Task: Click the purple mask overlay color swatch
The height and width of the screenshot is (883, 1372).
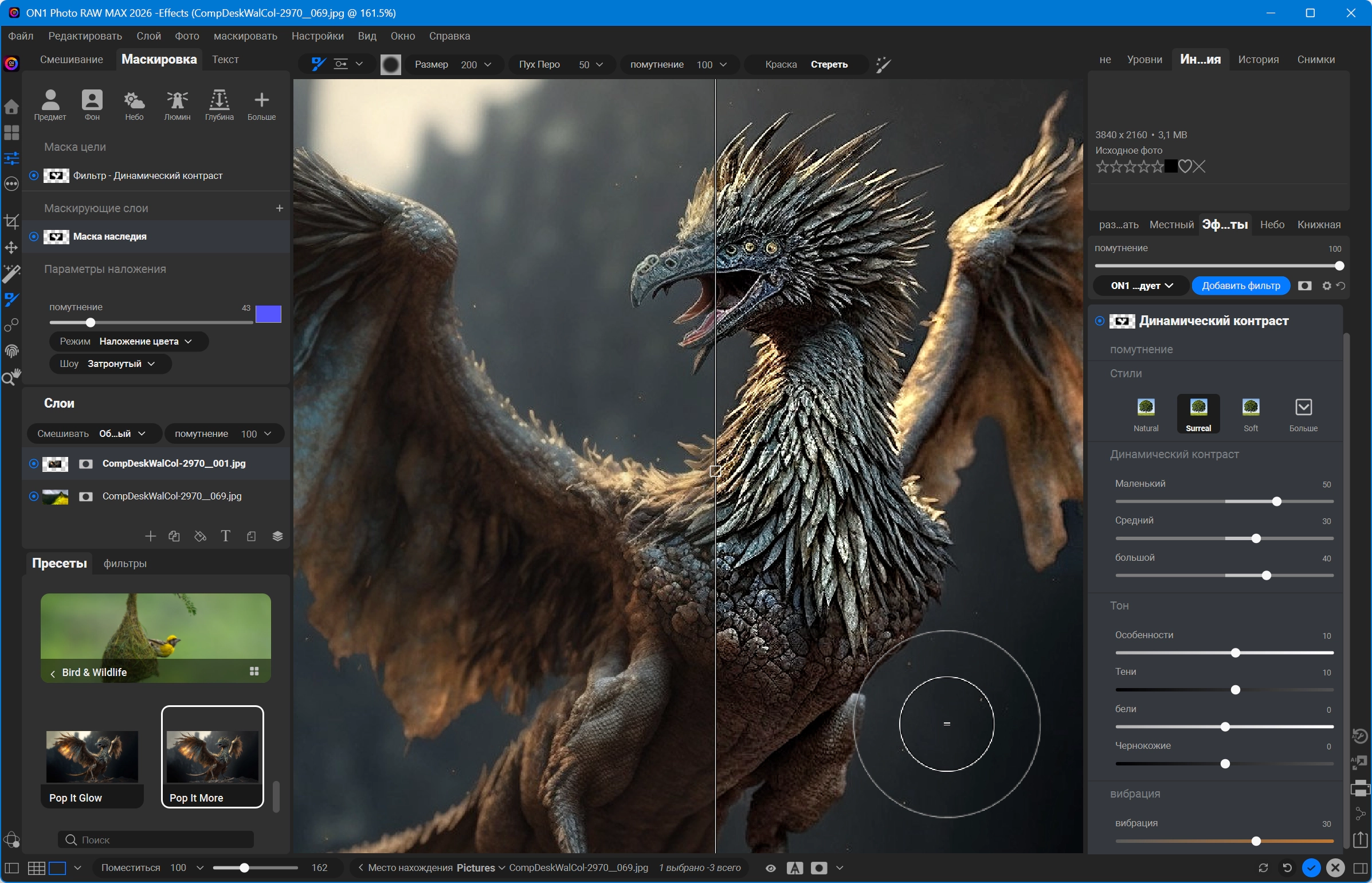Action: (x=268, y=314)
